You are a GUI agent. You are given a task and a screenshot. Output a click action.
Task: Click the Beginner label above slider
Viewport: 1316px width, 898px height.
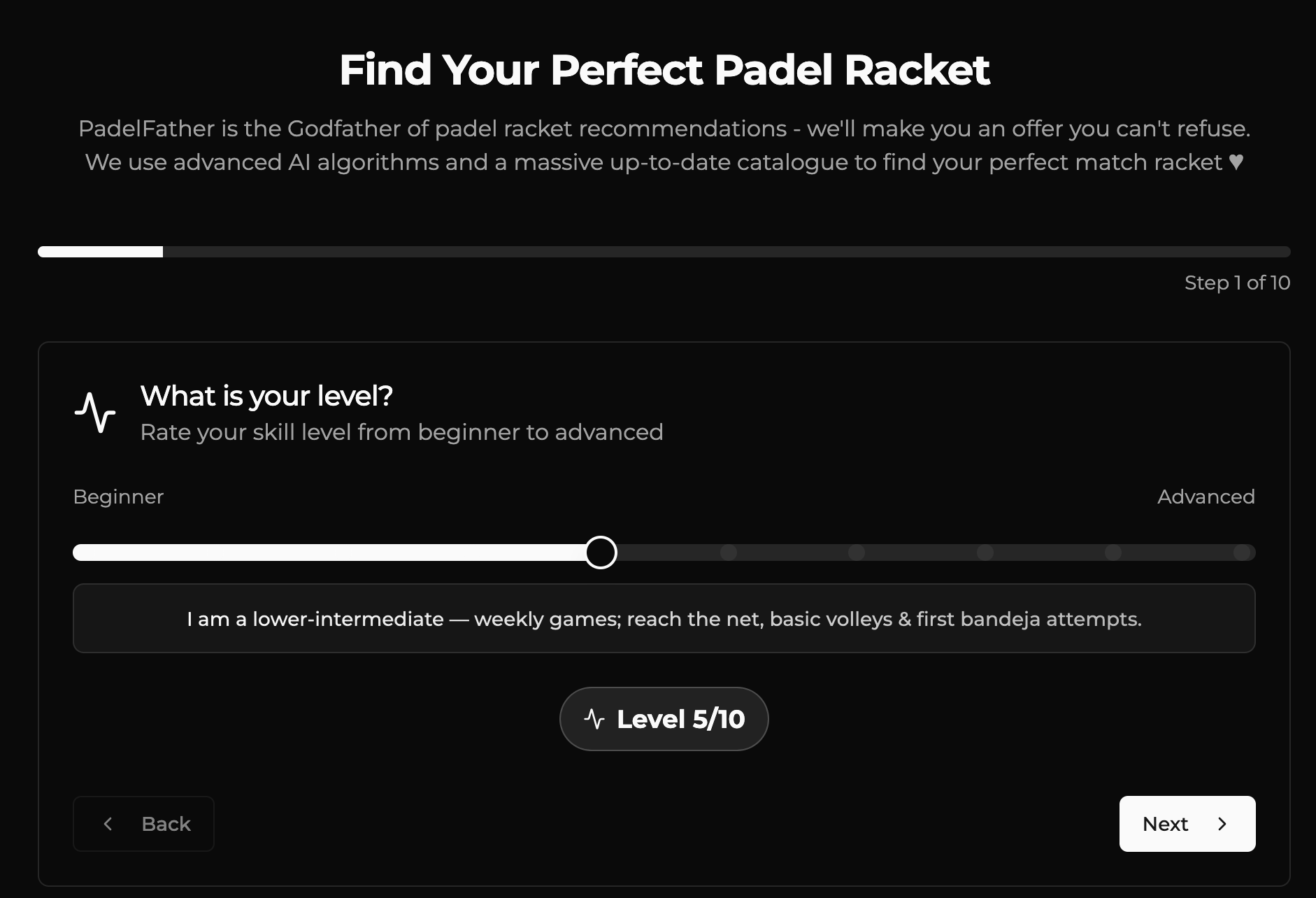coord(118,497)
